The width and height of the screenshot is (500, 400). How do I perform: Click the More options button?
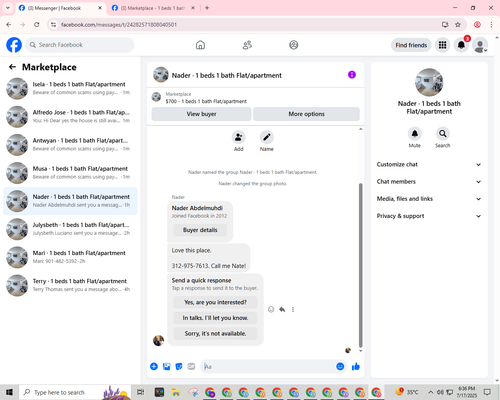pyautogui.click(x=306, y=114)
